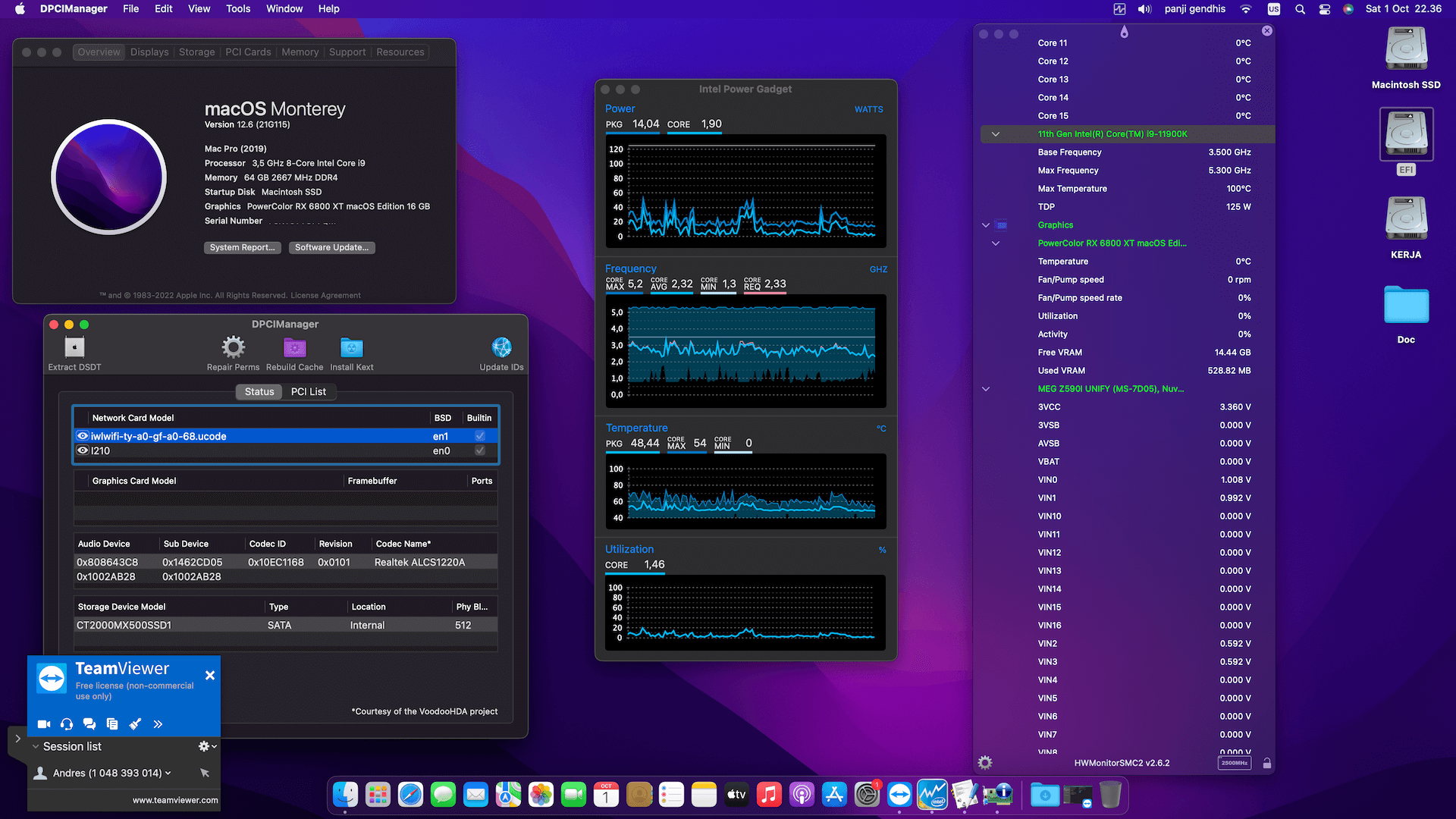
Task: Toggle Builtin checkbox for the I210 card
Action: point(479,450)
